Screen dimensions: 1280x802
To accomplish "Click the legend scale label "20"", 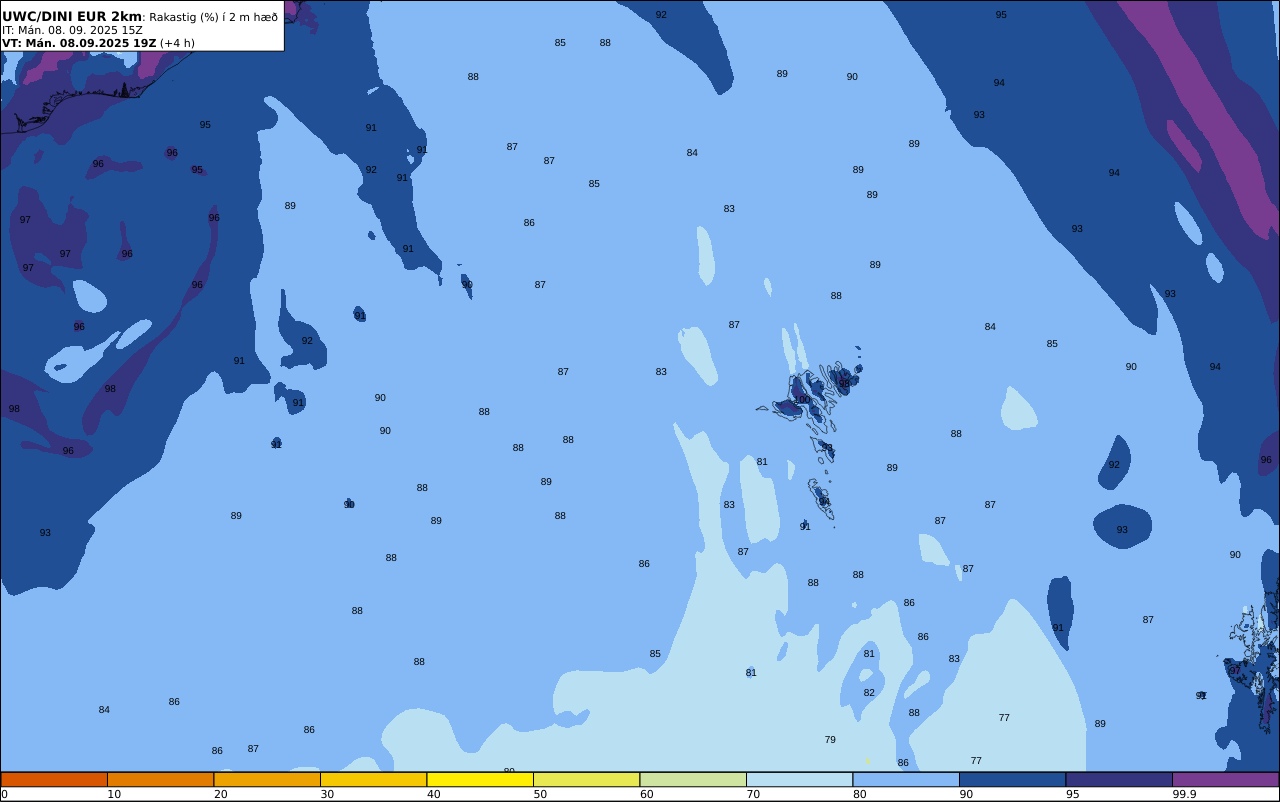I will [x=220, y=794].
